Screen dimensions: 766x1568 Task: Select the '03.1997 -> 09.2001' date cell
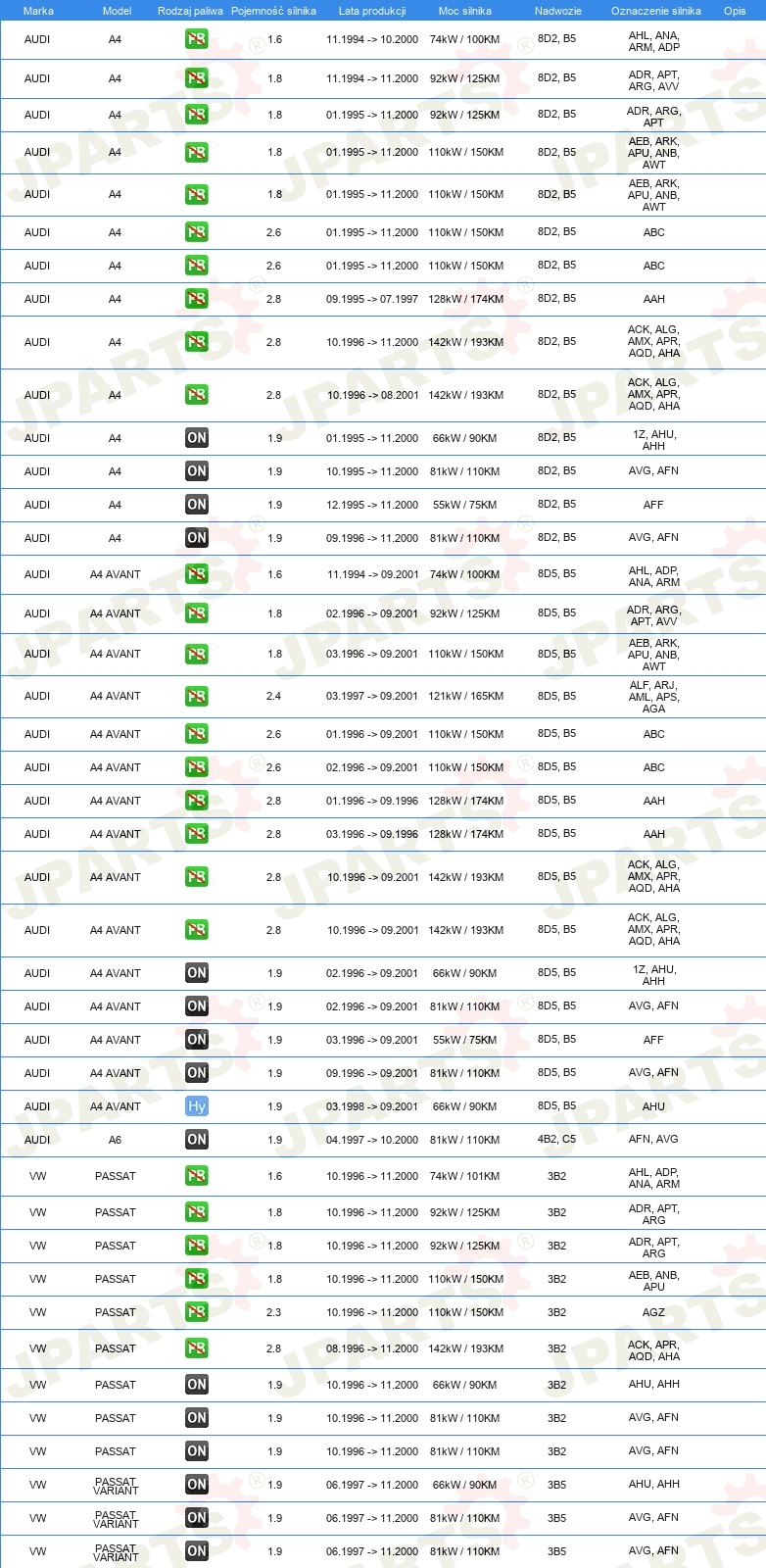click(372, 696)
